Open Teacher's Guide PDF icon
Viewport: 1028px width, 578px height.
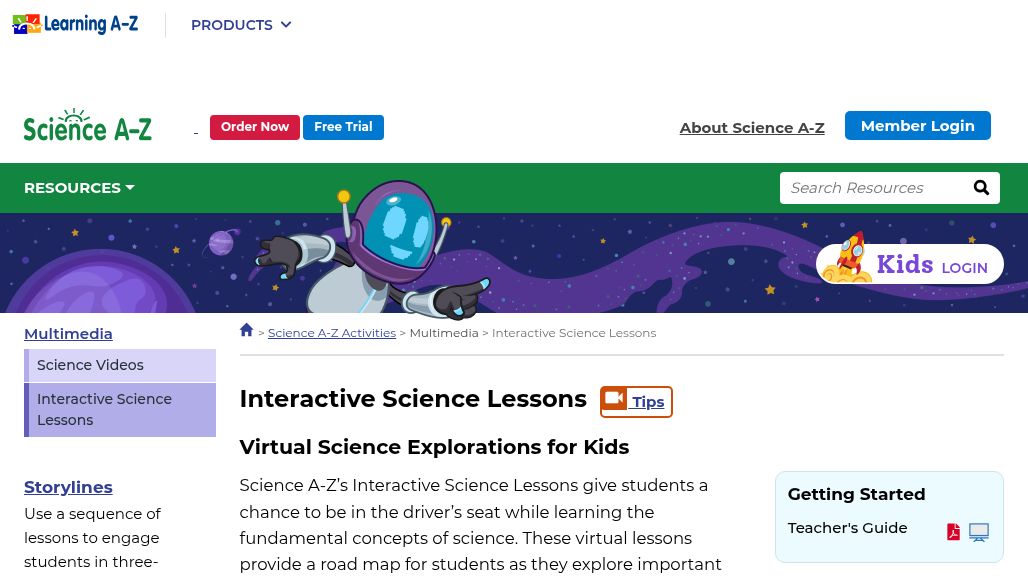[953, 531]
